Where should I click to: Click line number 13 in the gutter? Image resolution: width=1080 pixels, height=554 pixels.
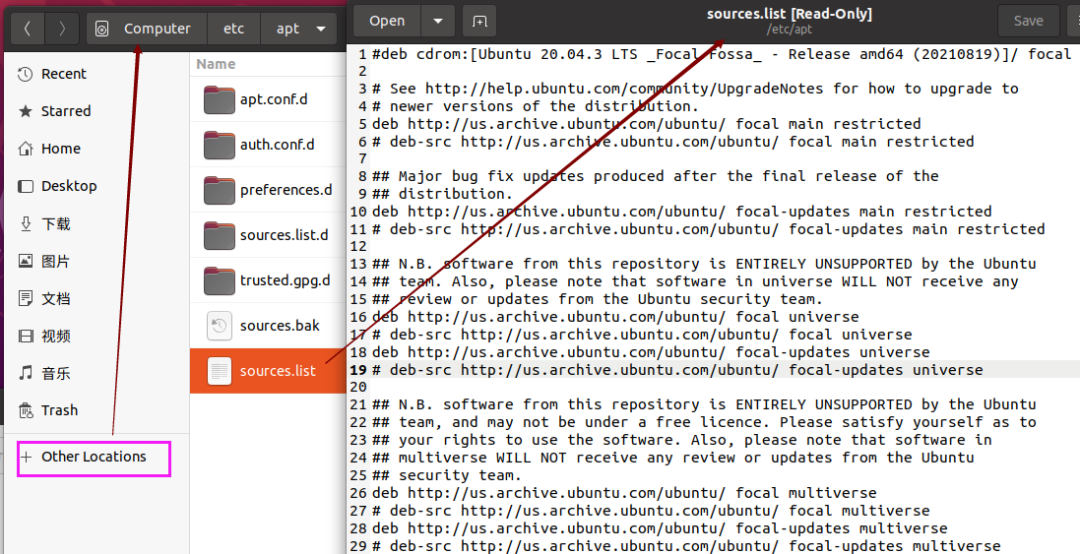tap(359, 264)
